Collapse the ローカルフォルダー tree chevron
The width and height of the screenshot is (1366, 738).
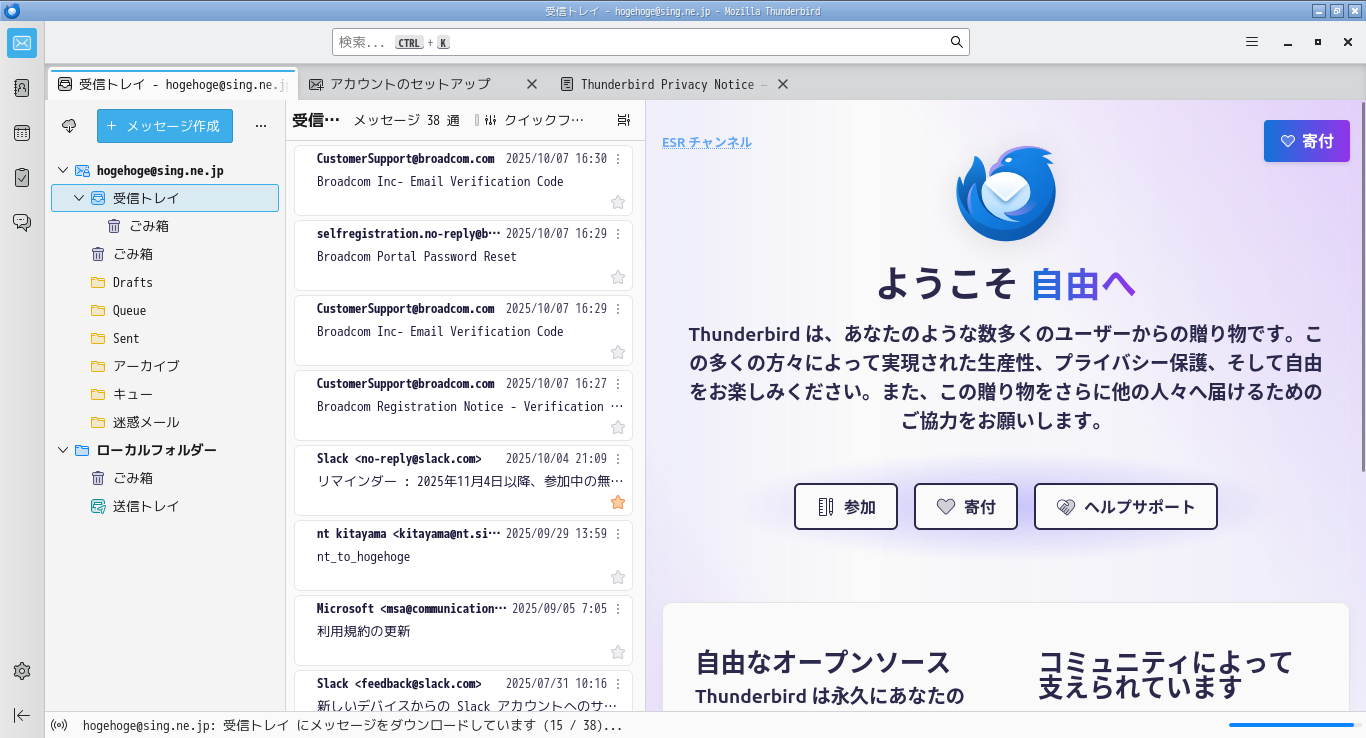click(63, 450)
